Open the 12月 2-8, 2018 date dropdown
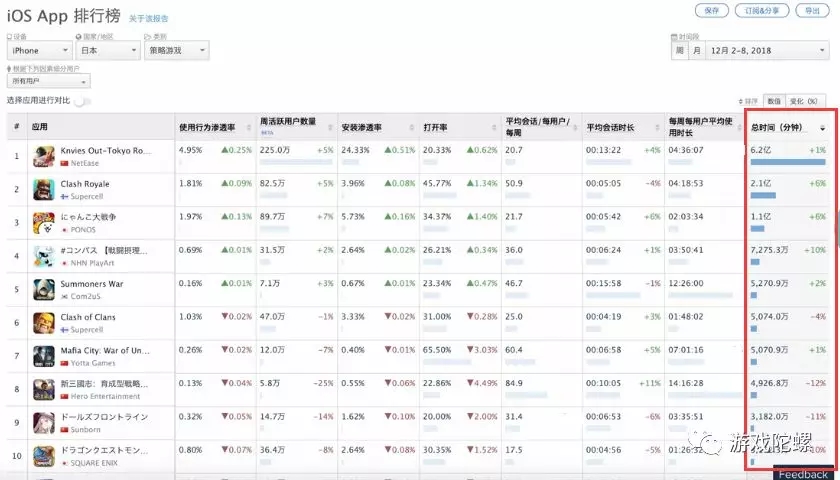The image size is (840, 480). (x=767, y=50)
